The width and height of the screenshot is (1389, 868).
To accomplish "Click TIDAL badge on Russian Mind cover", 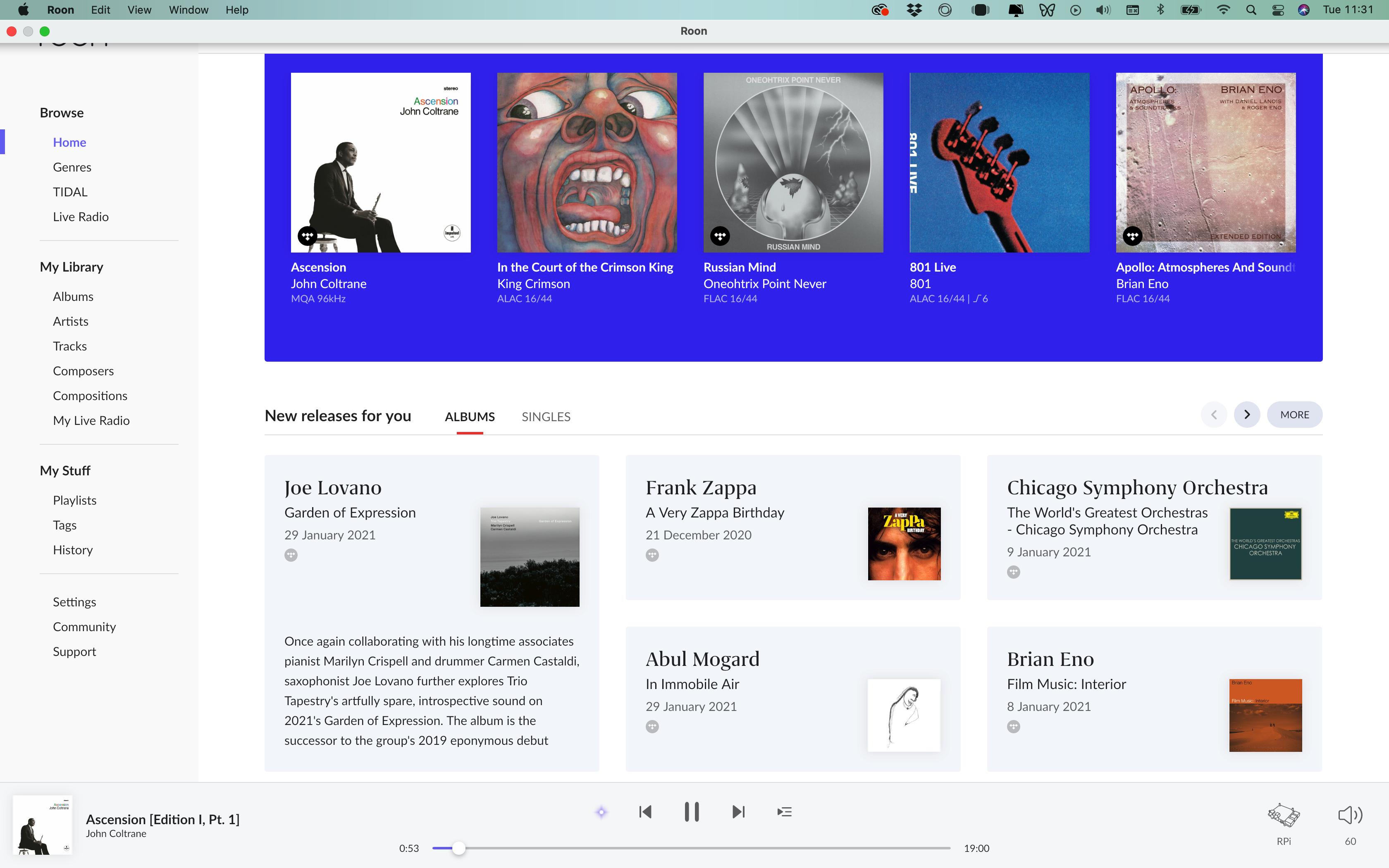I will tap(720, 236).
